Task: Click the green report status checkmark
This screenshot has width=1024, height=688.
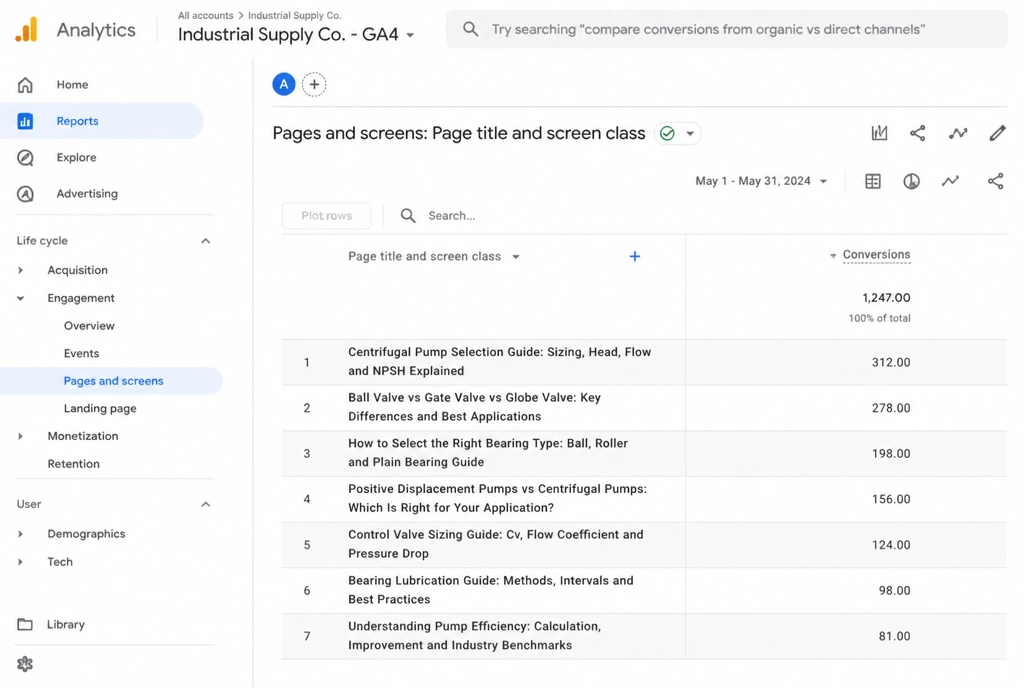Action: tap(667, 133)
